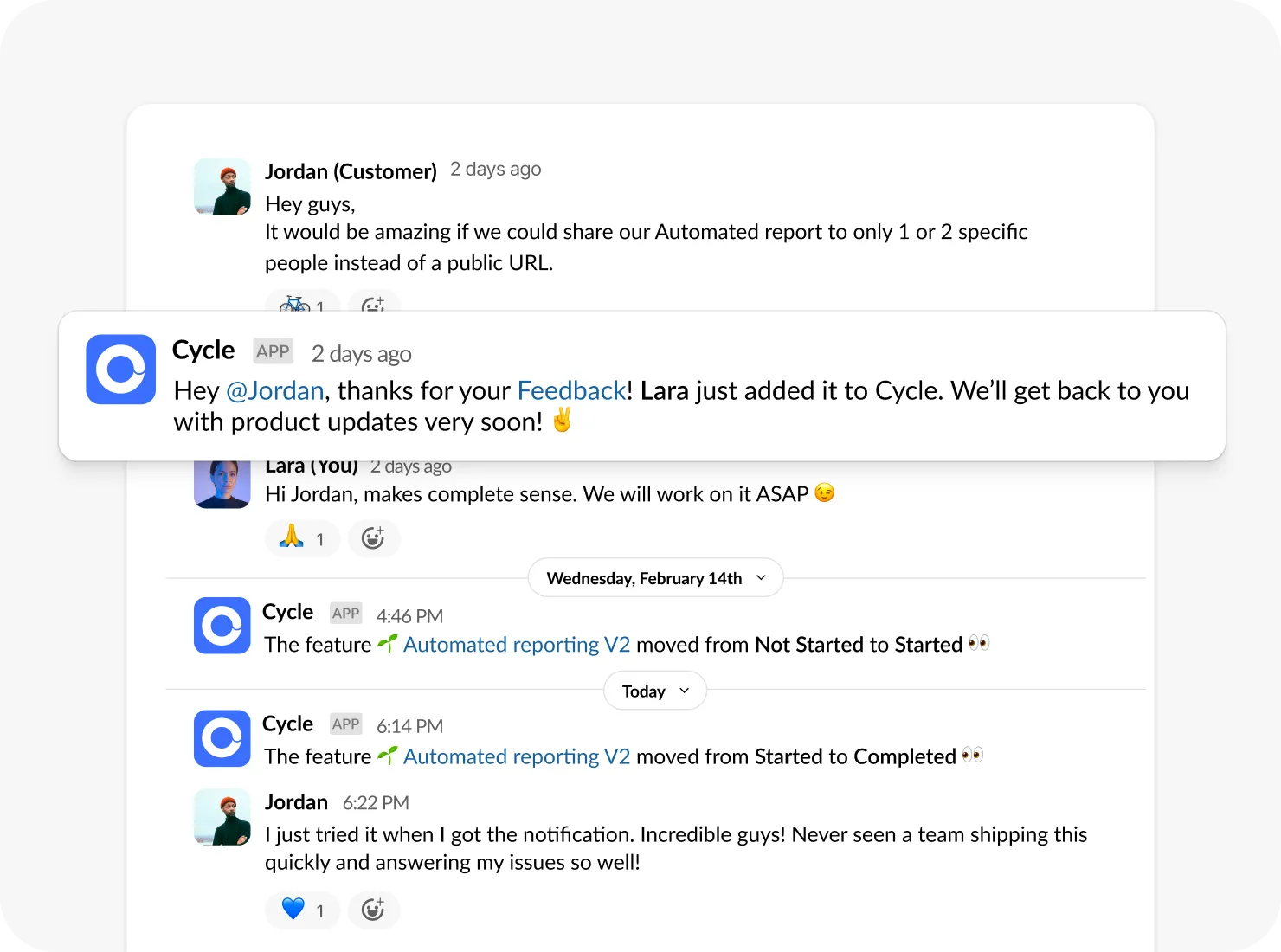Click Cycle app icon on 4:46 PM message
This screenshot has width=1281, height=952.
(222, 625)
